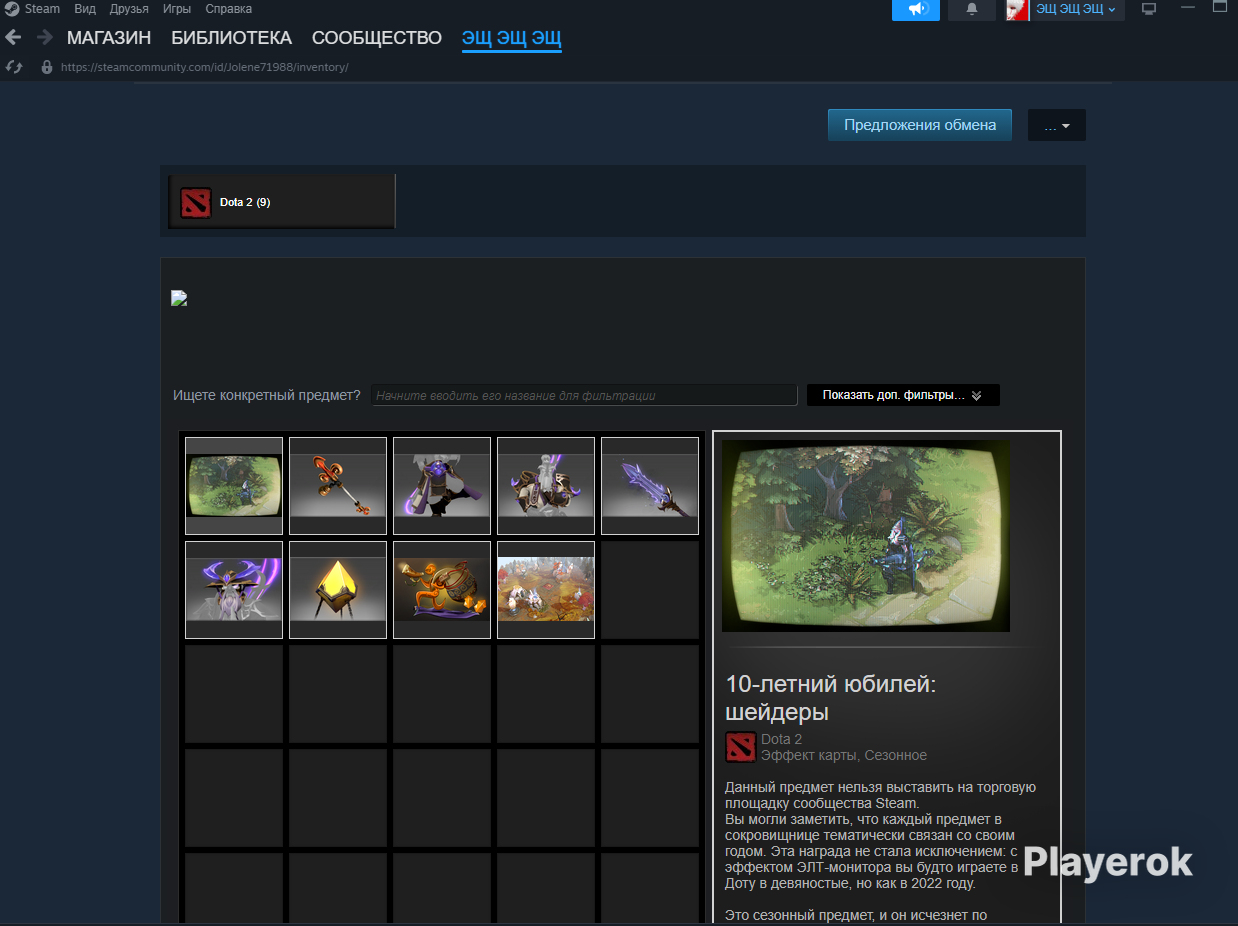Click the item filter search field
This screenshot has height=926, width=1238.
pyautogui.click(x=584, y=395)
